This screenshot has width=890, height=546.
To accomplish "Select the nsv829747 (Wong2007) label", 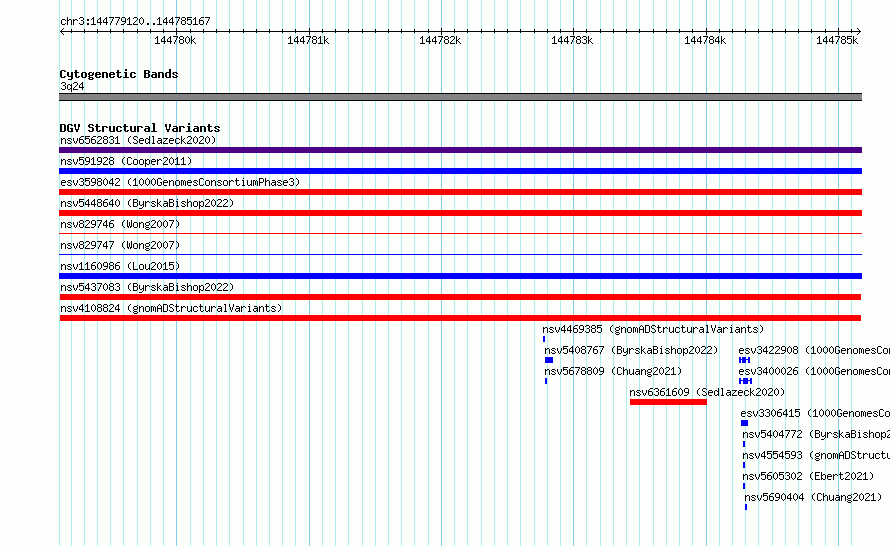I will [x=120, y=245].
